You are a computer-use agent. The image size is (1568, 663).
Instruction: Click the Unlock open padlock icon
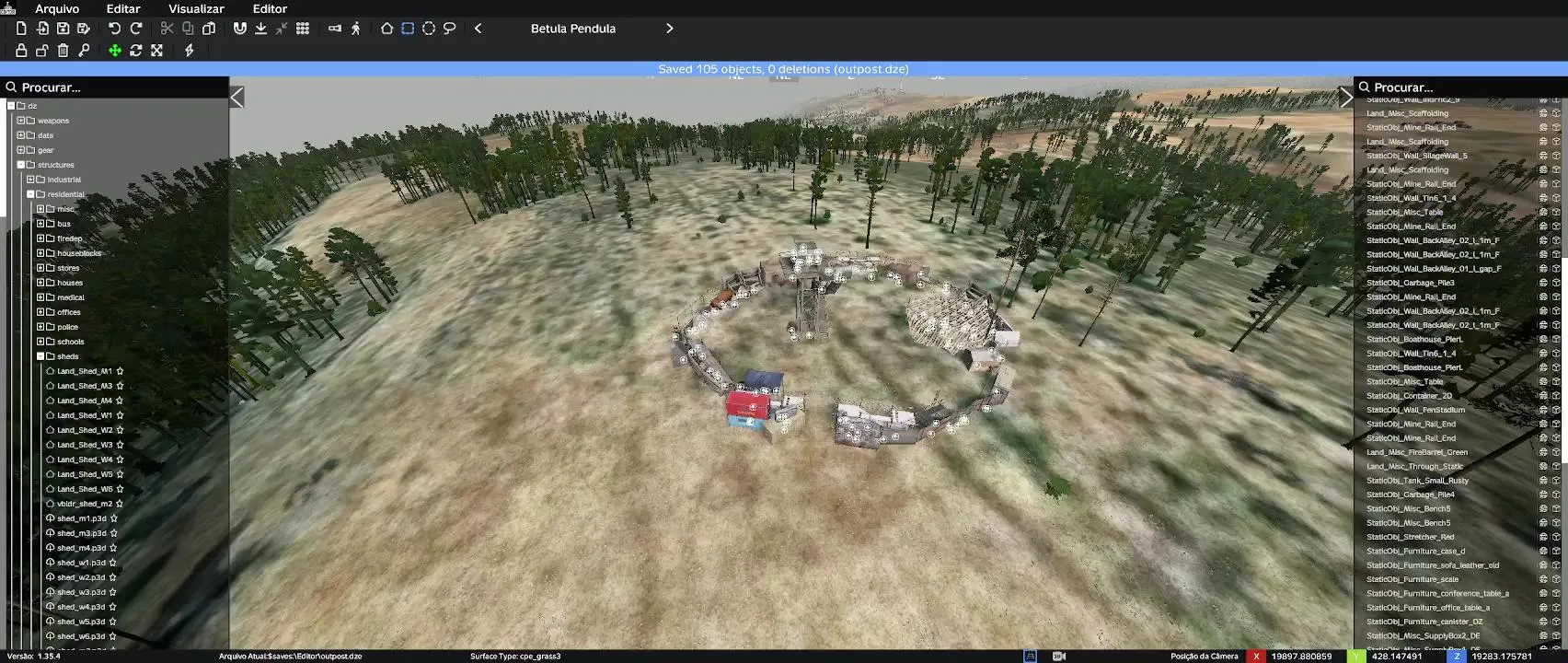pos(42,51)
